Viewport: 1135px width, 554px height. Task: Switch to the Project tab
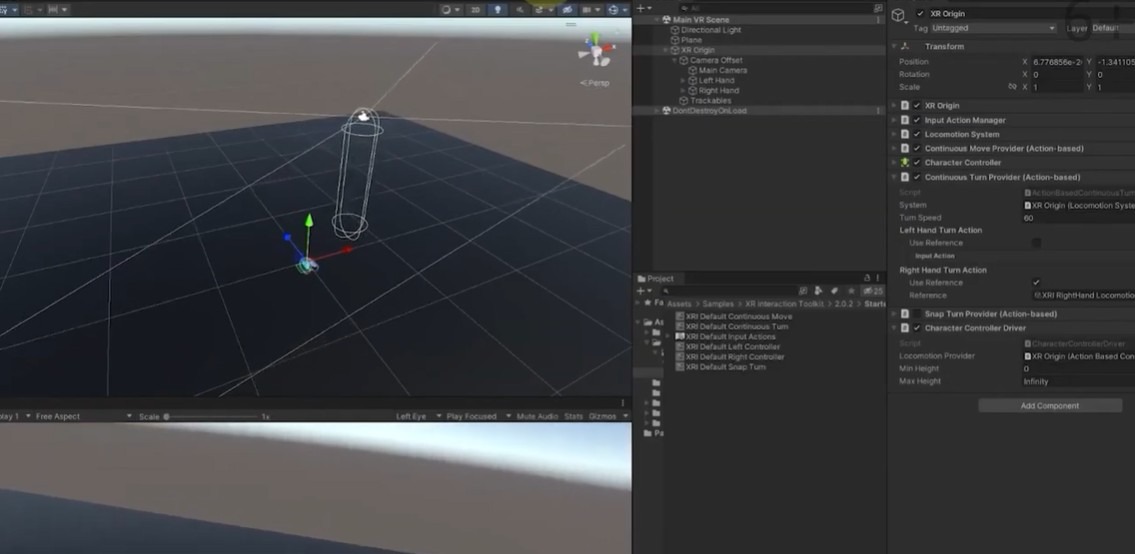[656, 278]
